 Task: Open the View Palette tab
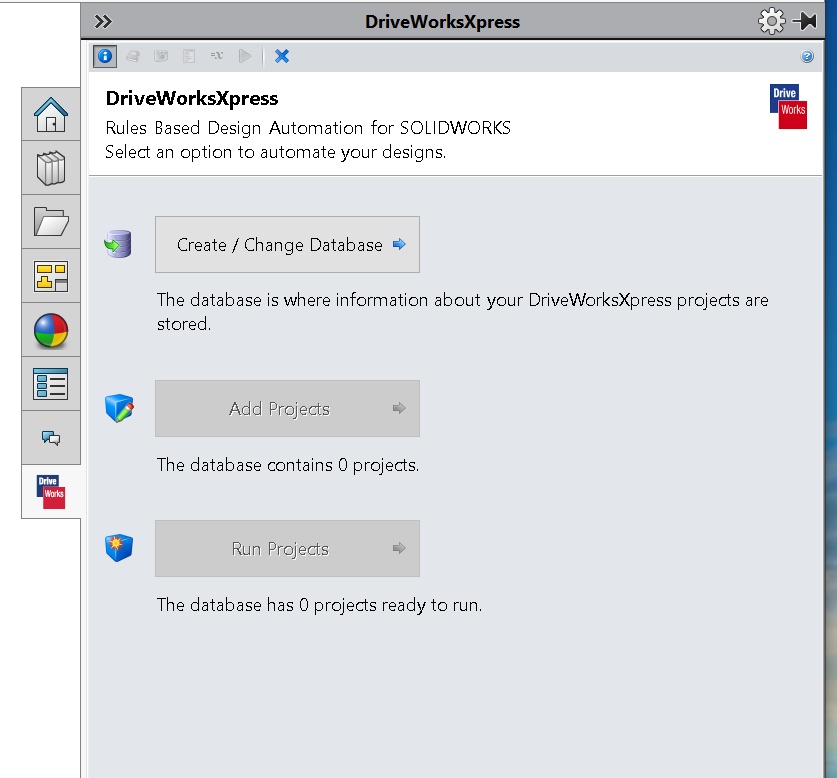coord(51,276)
